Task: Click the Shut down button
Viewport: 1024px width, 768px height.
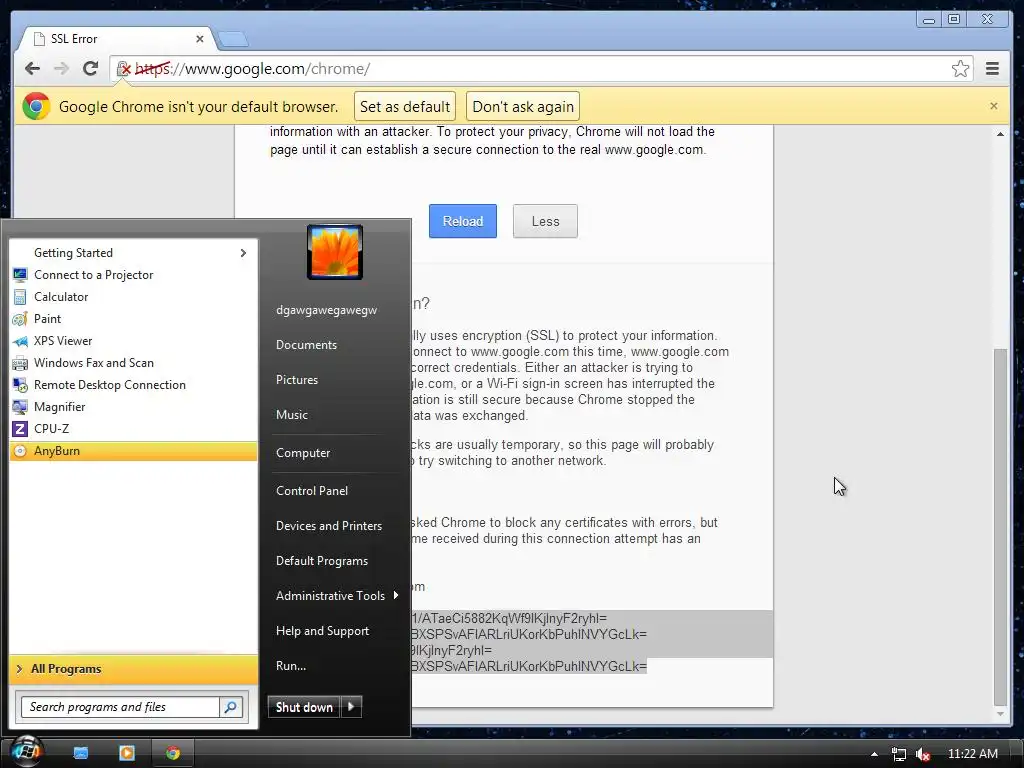Action: [x=304, y=707]
